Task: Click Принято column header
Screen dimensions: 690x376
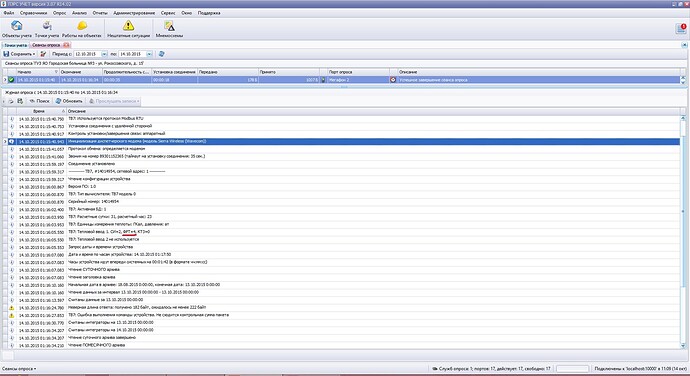Action: (288, 72)
